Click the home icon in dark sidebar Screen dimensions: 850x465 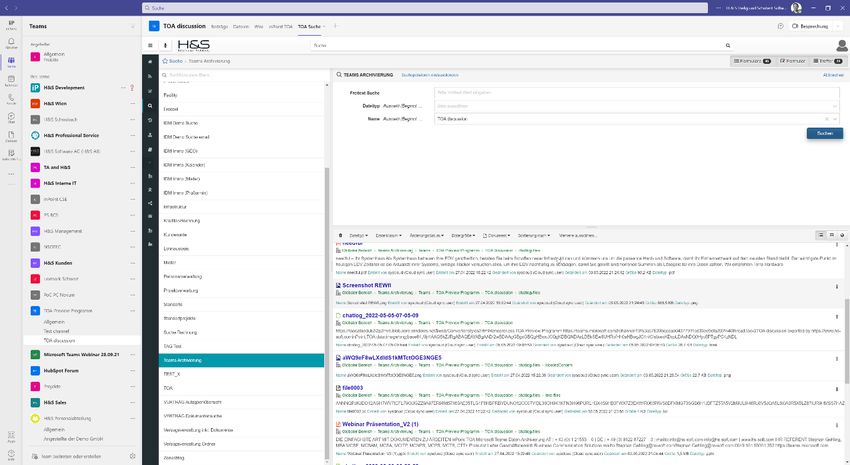150,62
